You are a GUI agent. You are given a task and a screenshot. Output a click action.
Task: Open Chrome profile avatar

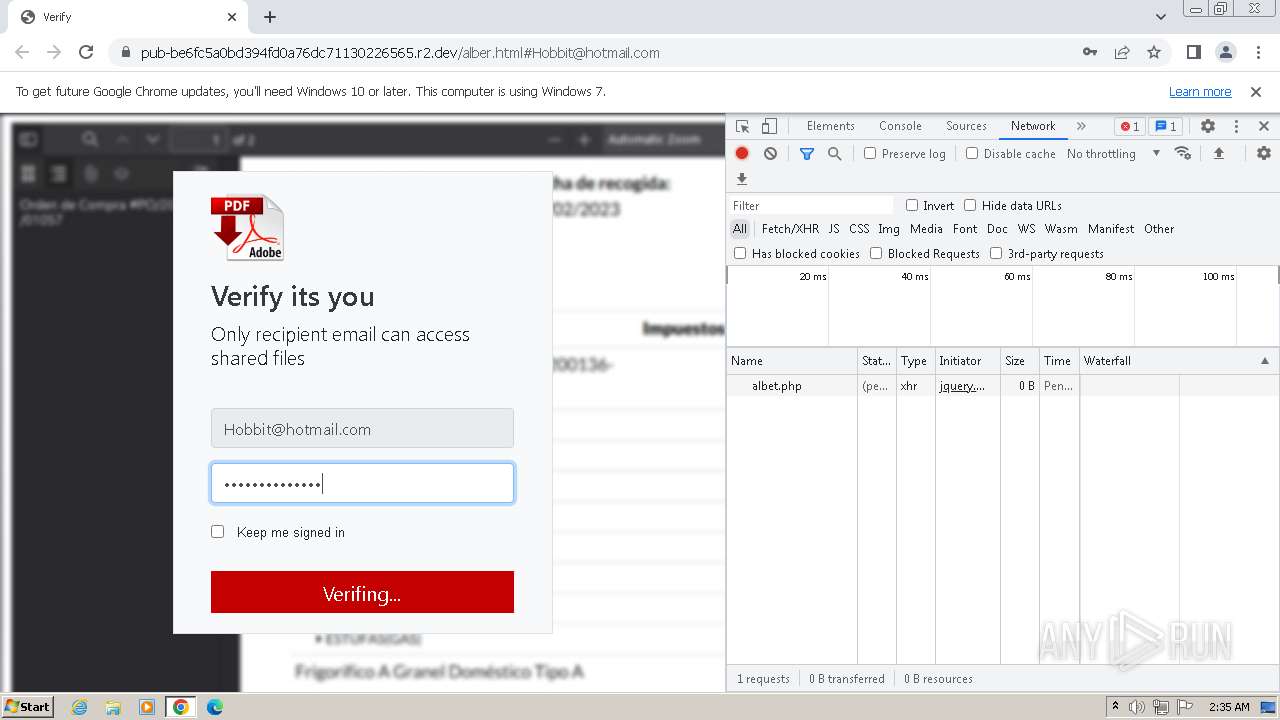1225,52
